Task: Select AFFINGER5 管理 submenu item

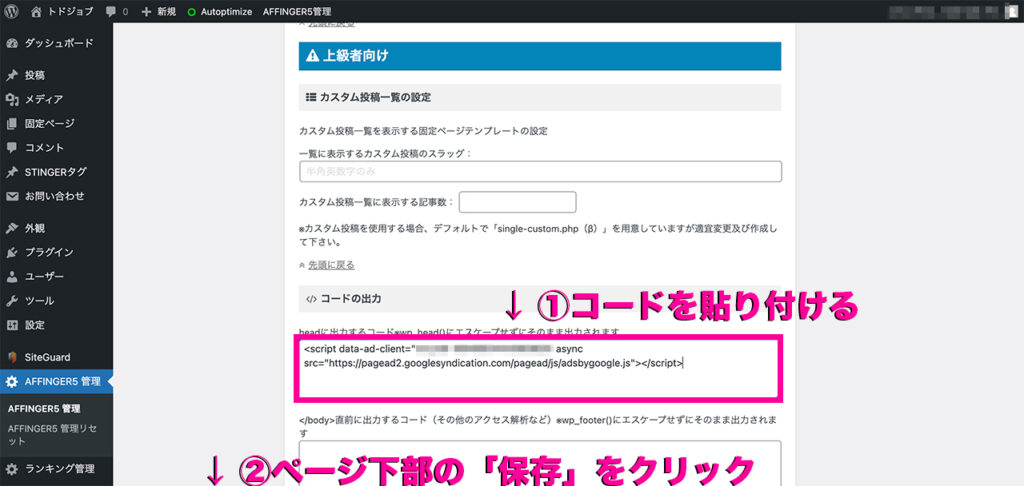Action: [44, 409]
